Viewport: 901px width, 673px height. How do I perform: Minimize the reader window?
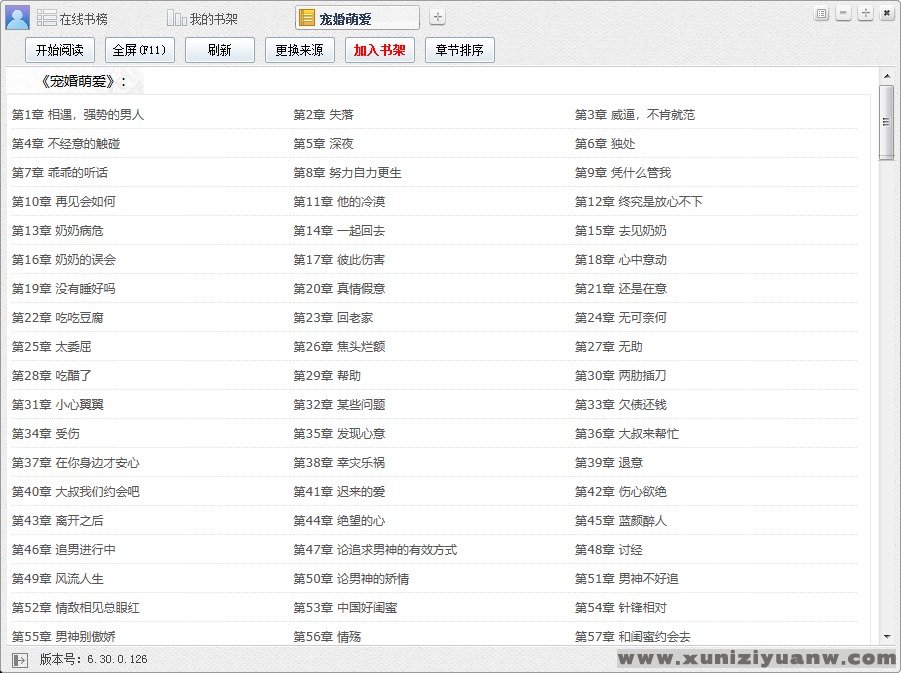click(x=843, y=13)
